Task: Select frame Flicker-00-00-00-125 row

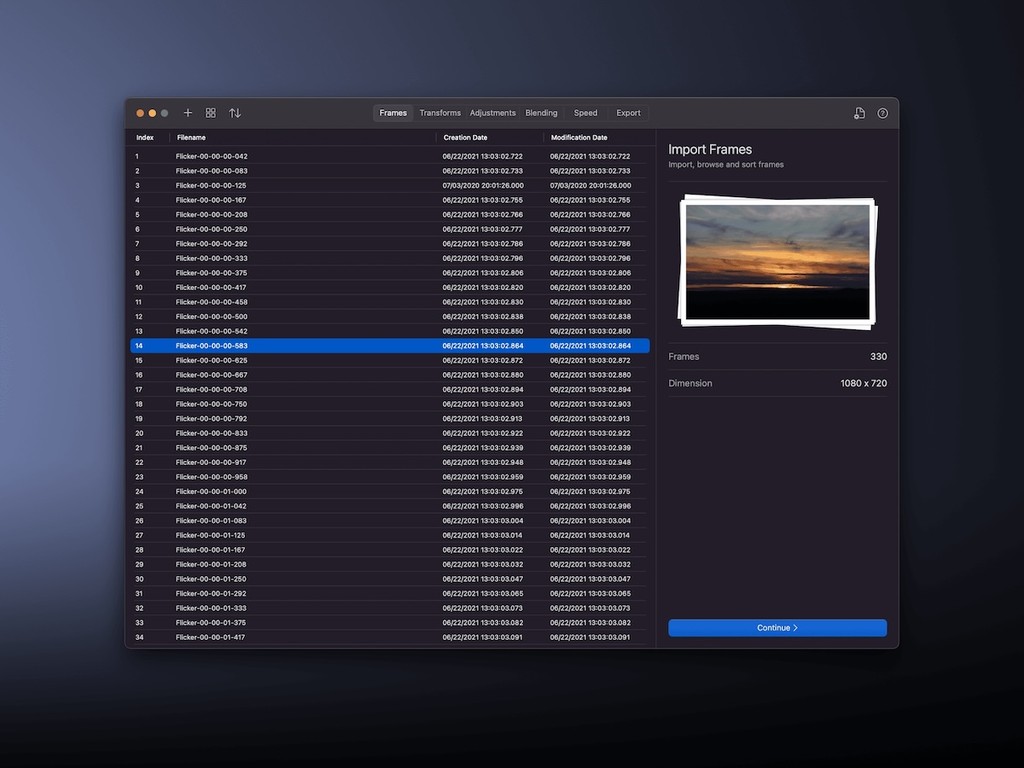Action: 211,185
